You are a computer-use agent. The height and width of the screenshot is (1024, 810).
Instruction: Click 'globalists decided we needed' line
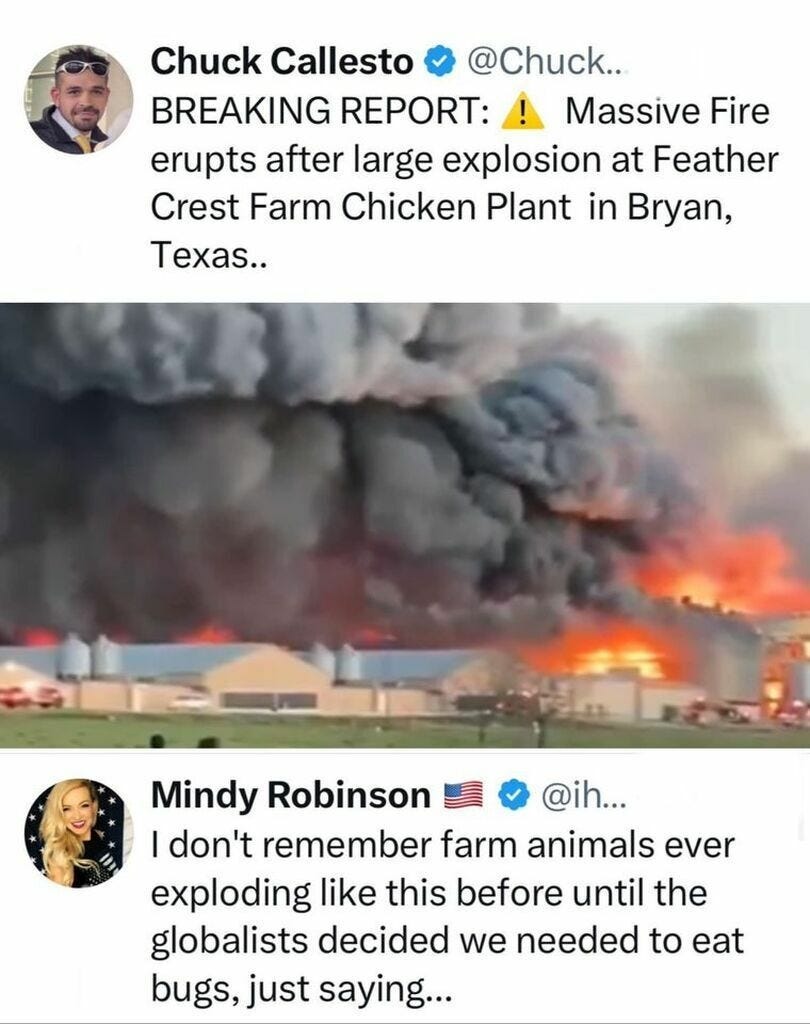coord(396,942)
